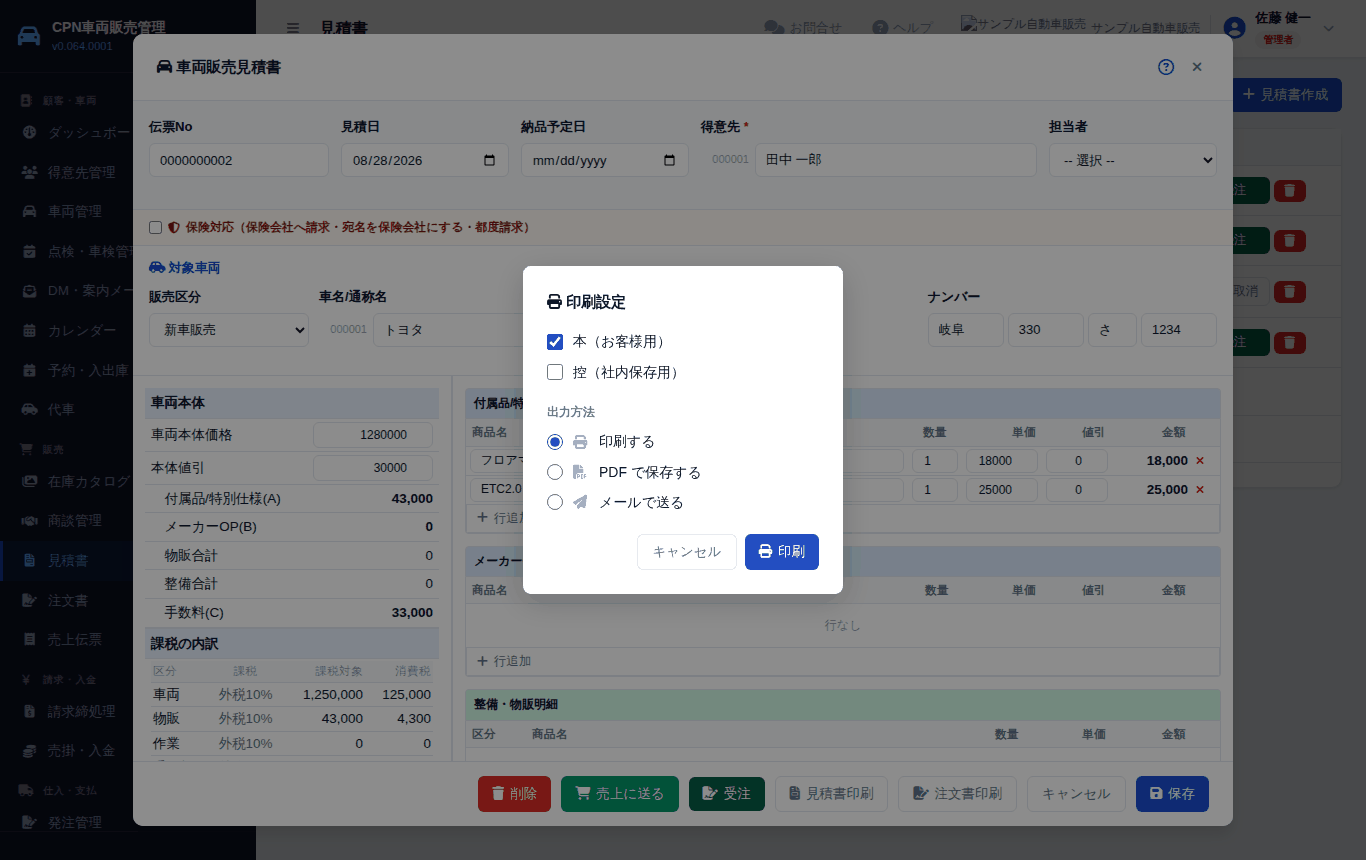Screen dimensions: 1366x860
Task: Click the 印刷 button in print settings
Action: point(782,552)
